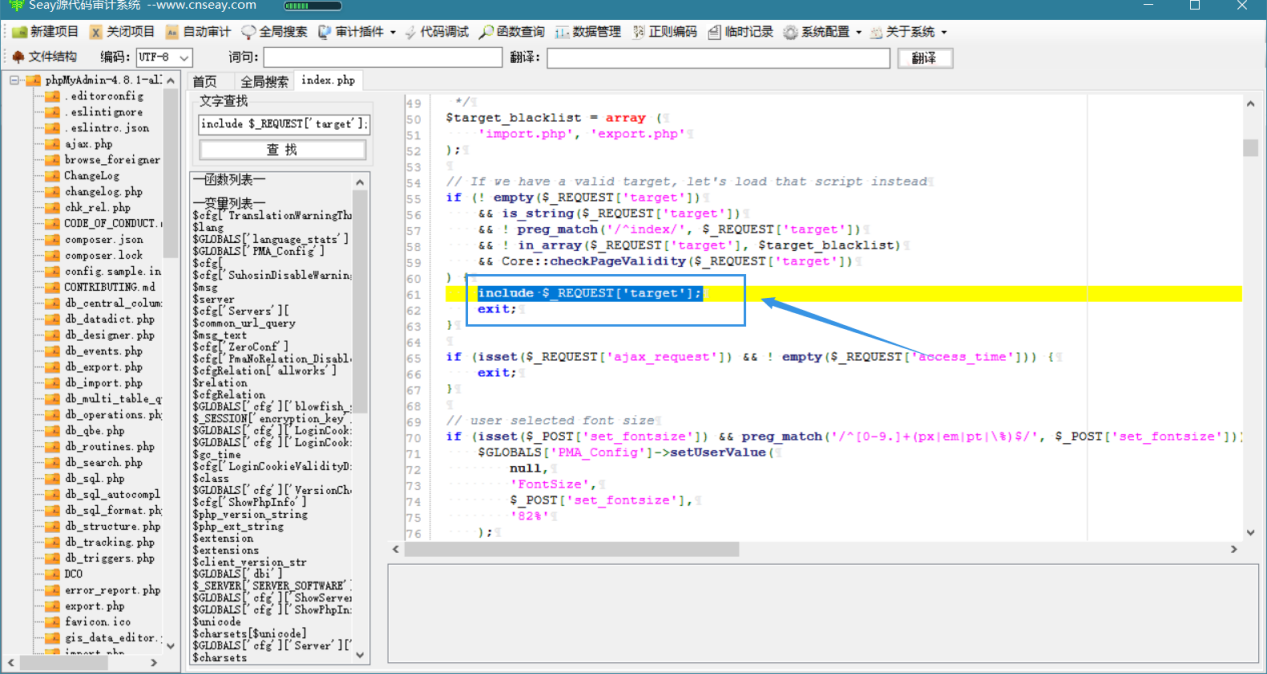Switch to the 全局搜索 tab
This screenshot has width=1267, height=674.
(x=264, y=81)
